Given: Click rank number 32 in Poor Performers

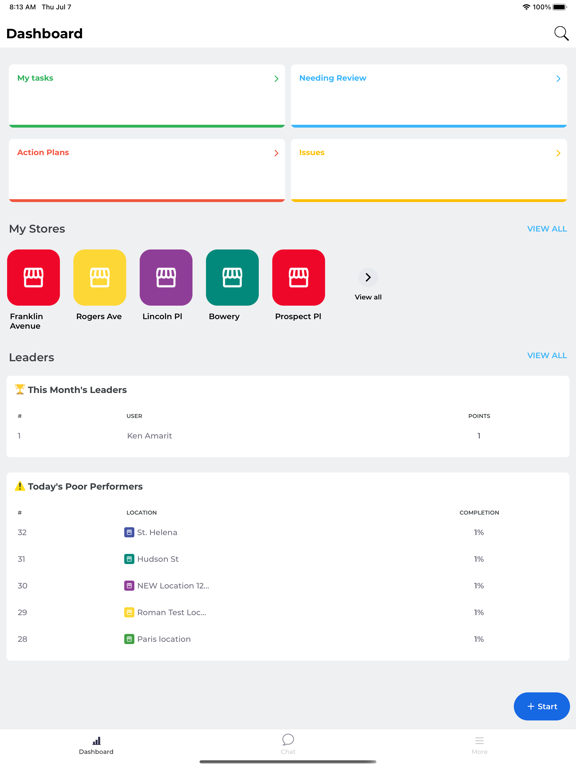Looking at the screenshot, I should point(22,532).
